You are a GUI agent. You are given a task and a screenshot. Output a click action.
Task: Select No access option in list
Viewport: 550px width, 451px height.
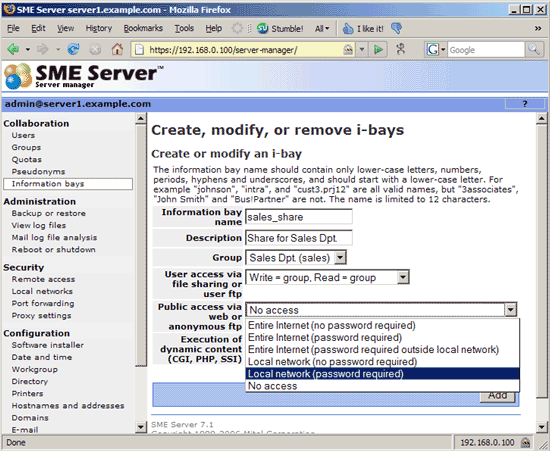click(x=382, y=386)
